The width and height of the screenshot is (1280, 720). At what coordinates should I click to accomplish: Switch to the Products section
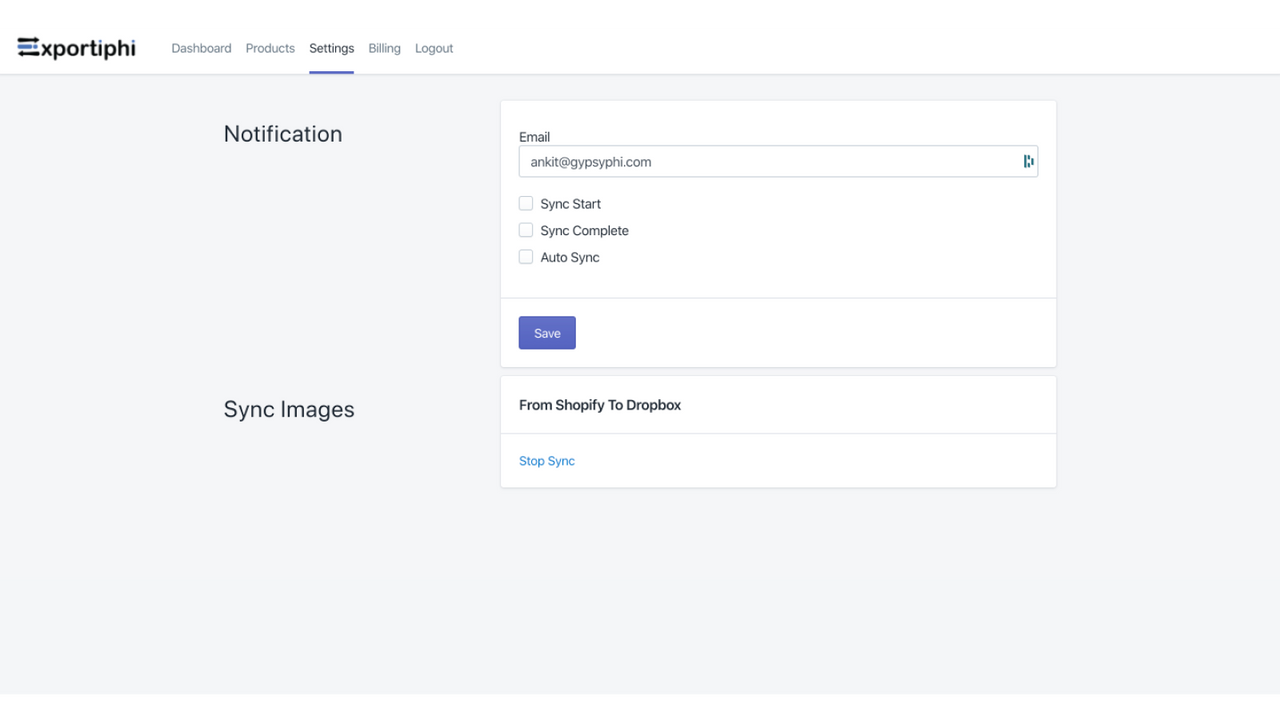click(x=270, y=48)
